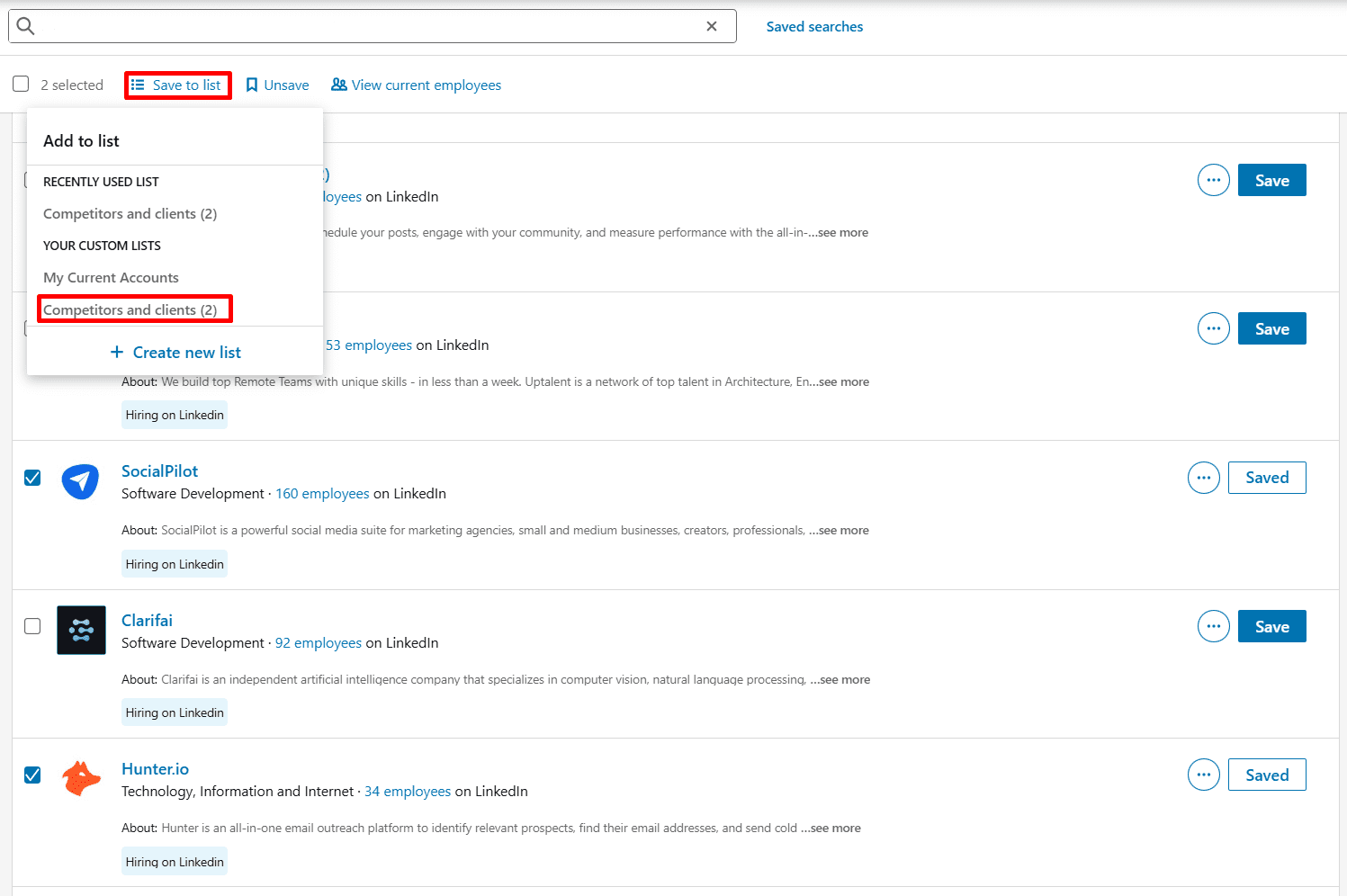Uncheck the SocialPilot checkbox

(x=32, y=478)
